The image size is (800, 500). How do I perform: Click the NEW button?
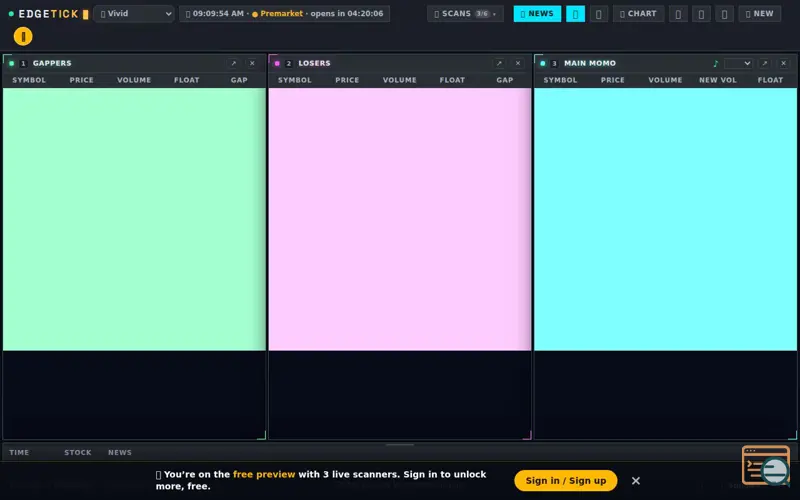point(760,14)
